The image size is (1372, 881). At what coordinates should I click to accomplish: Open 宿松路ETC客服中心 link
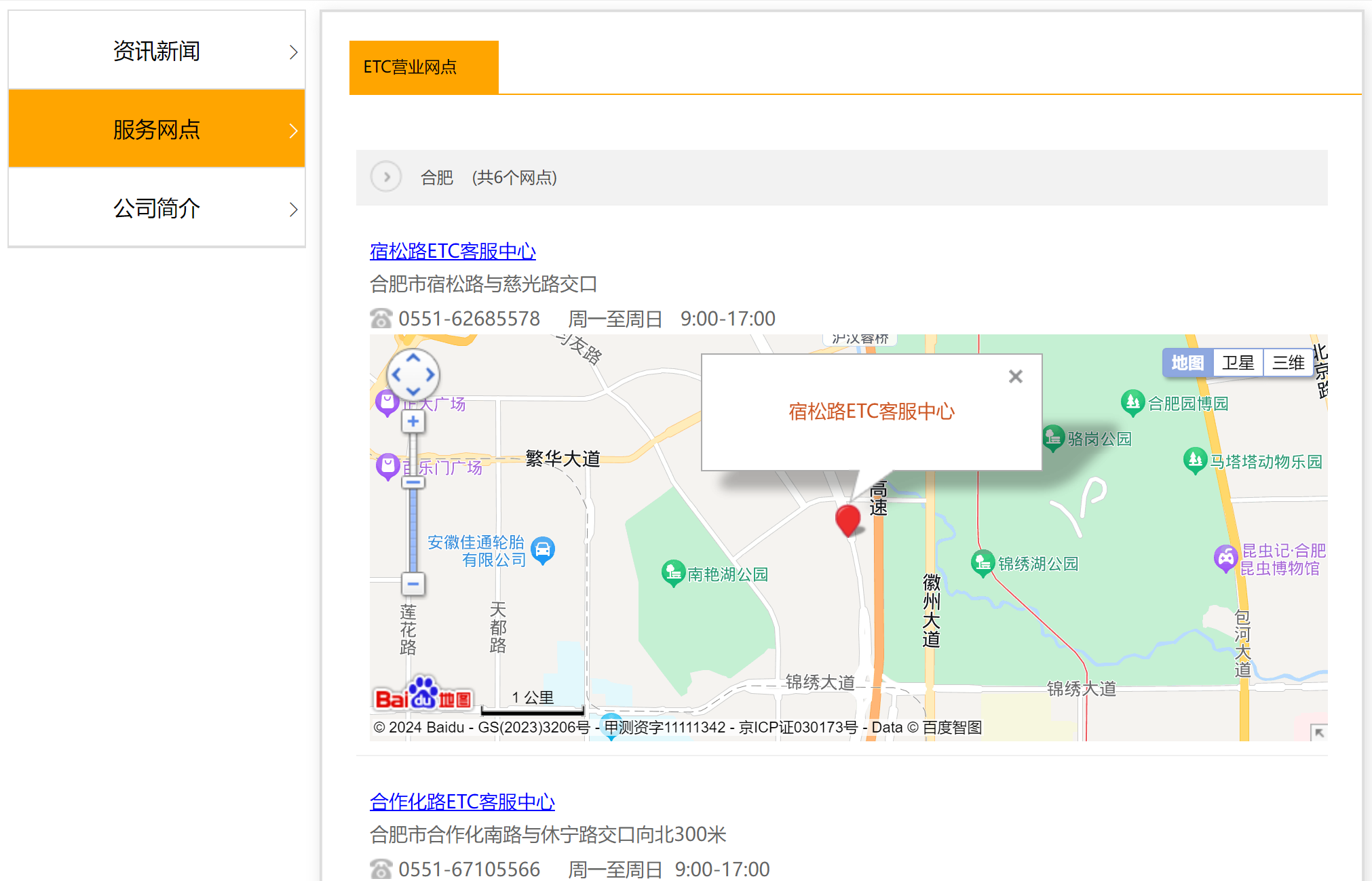(x=453, y=251)
